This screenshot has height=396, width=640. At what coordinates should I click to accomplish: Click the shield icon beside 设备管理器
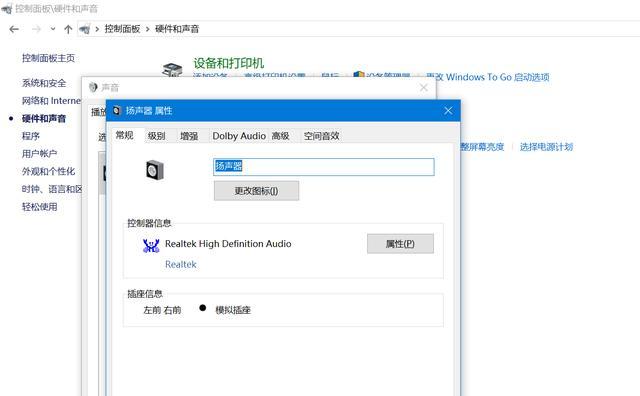click(x=358, y=75)
